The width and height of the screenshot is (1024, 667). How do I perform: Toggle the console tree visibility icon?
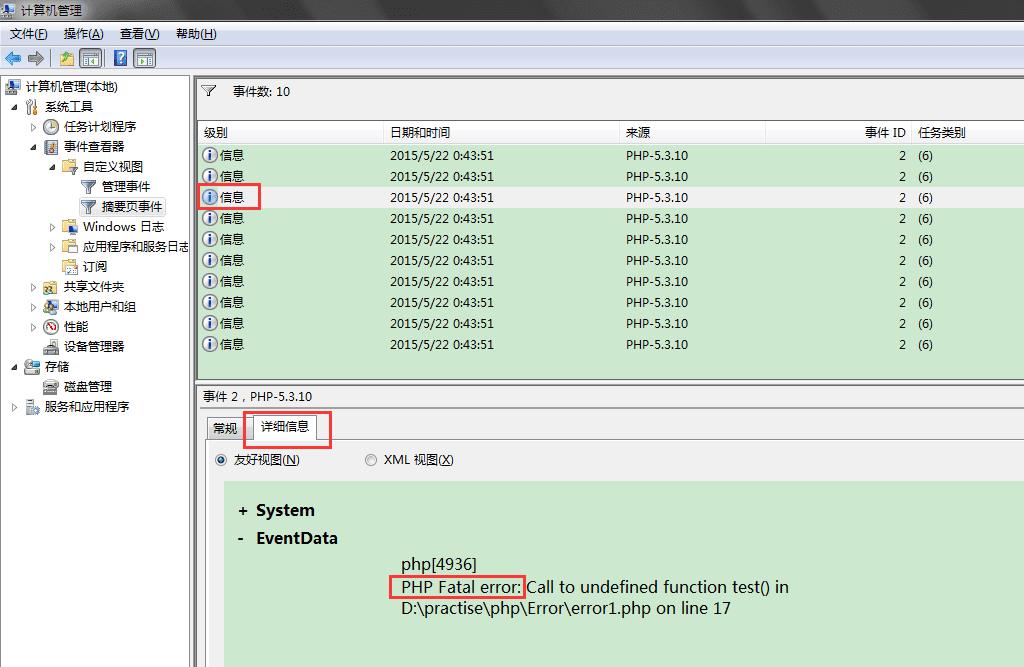point(89,58)
